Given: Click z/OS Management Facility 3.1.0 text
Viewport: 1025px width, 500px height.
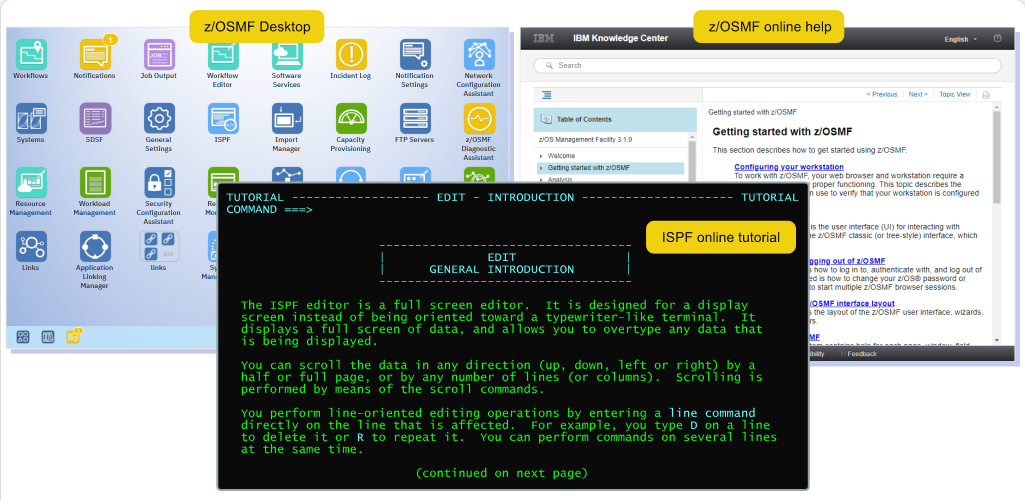Looking at the screenshot, I should point(585,140).
